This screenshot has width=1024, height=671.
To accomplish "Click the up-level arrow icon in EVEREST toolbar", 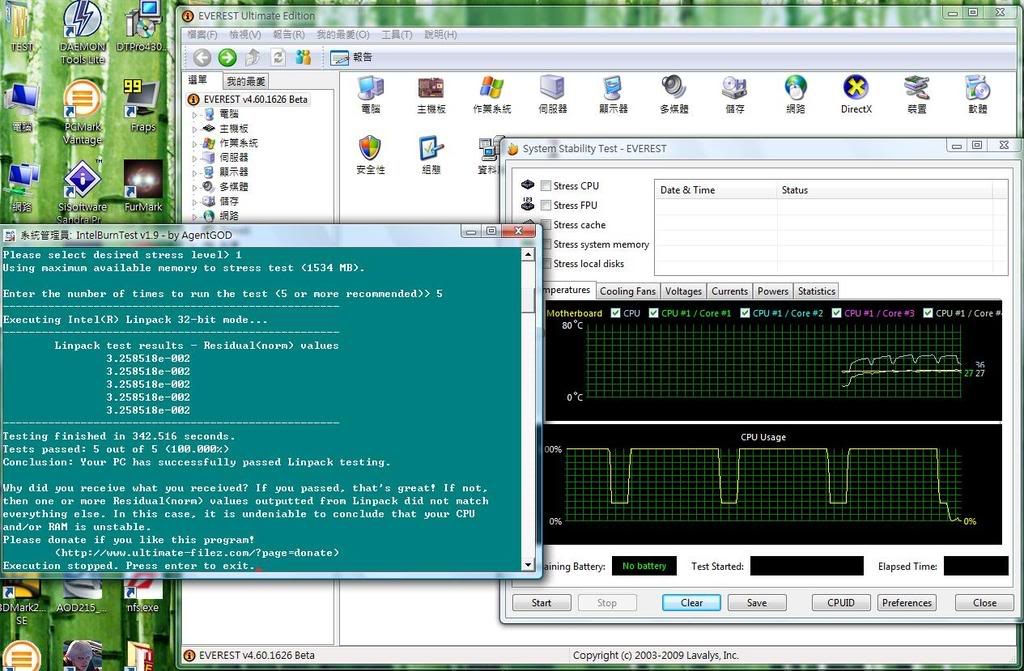I will tap(253, 57).
